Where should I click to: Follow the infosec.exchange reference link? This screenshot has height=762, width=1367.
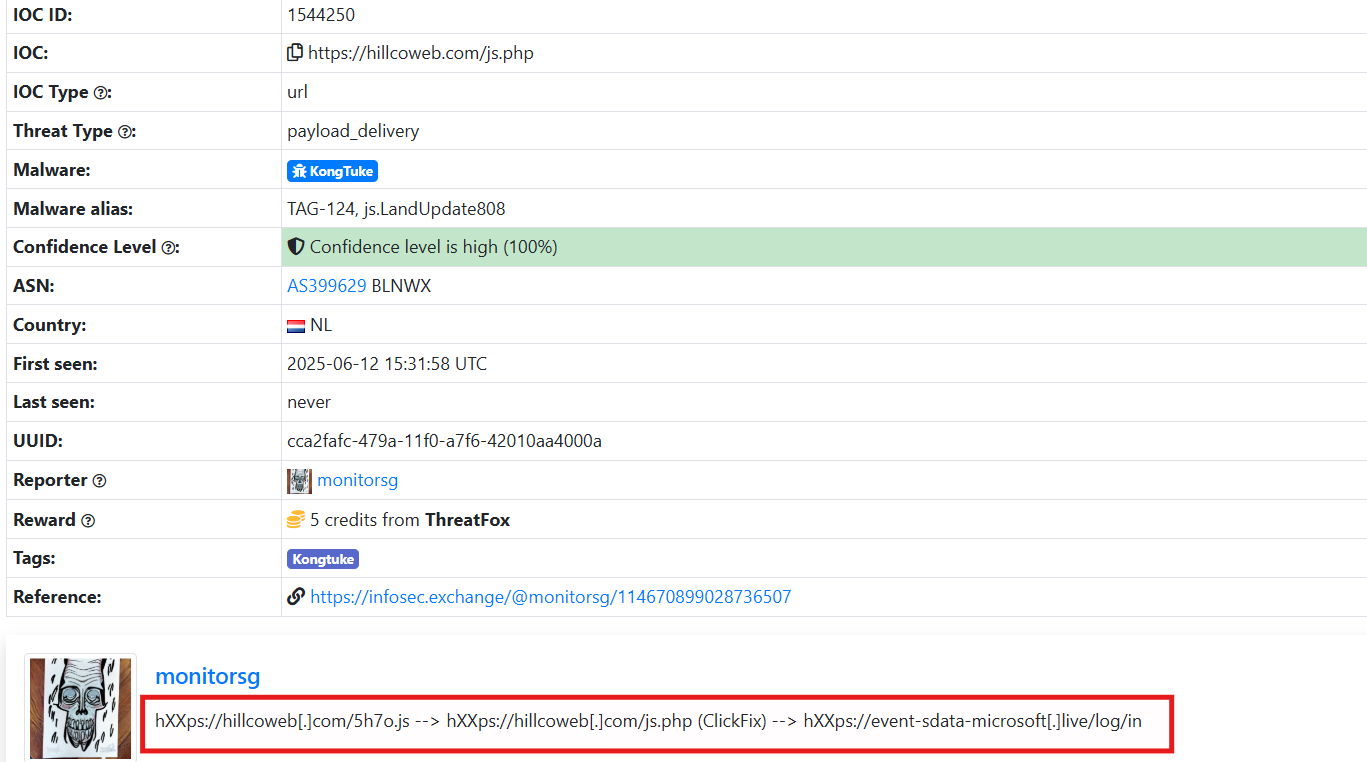point(550,597)
